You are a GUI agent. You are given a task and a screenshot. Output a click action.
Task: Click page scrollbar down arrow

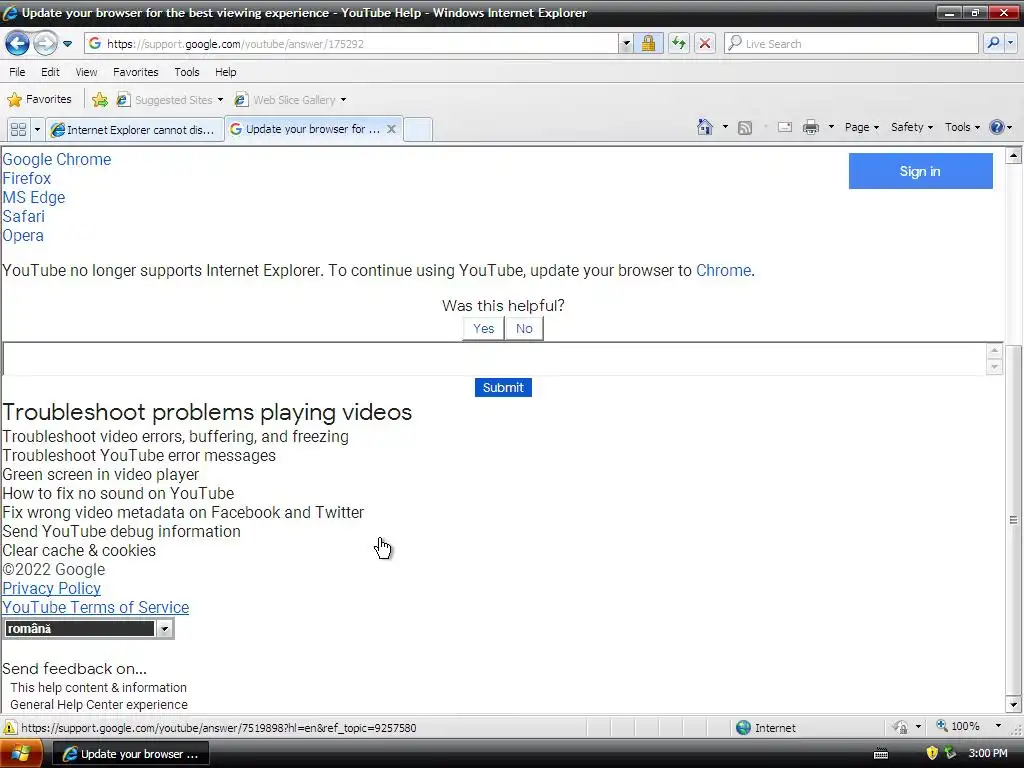1013,704
